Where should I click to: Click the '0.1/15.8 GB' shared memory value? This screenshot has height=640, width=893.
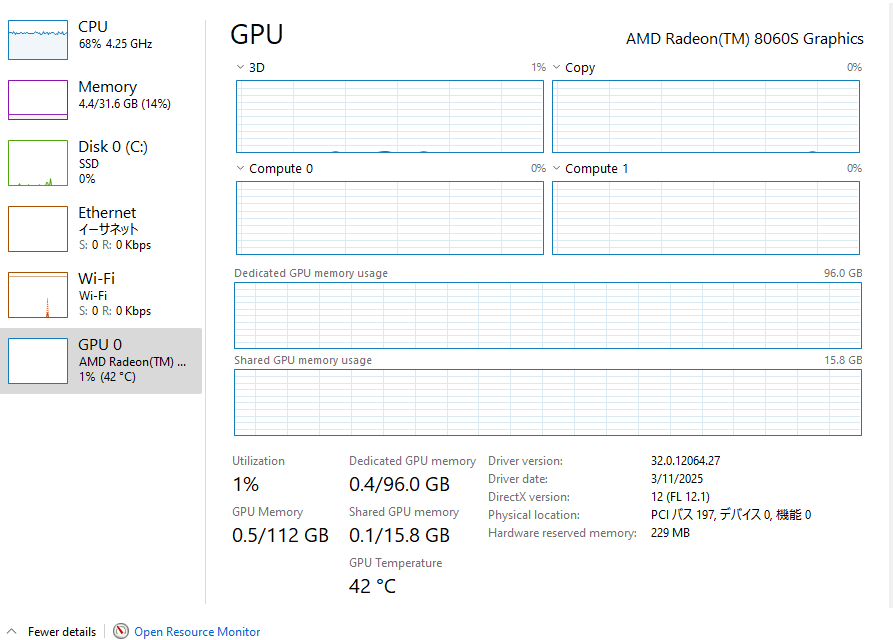pyautogui.click(x=399, y=535)
